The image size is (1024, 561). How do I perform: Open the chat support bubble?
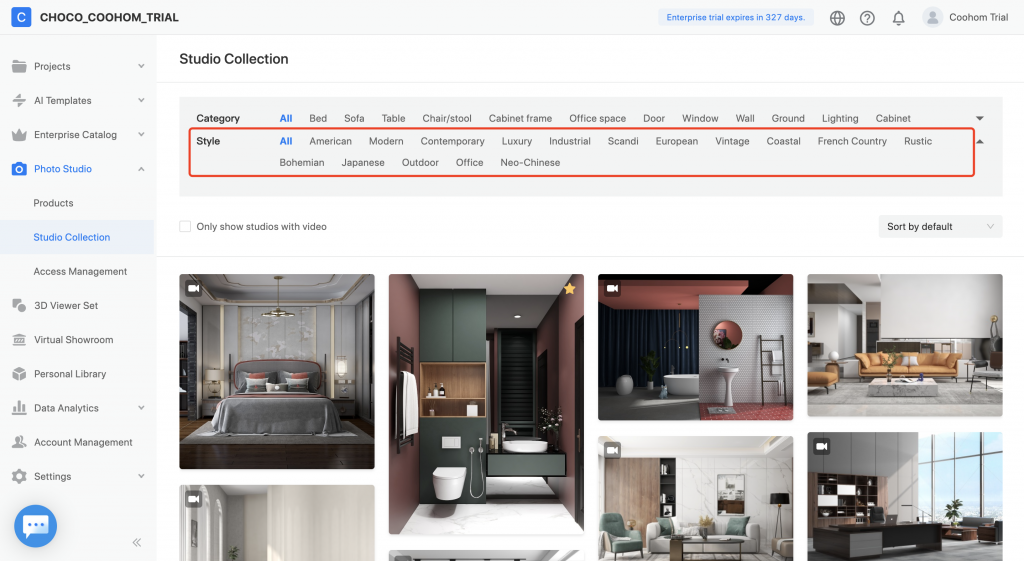pos(35,526)
